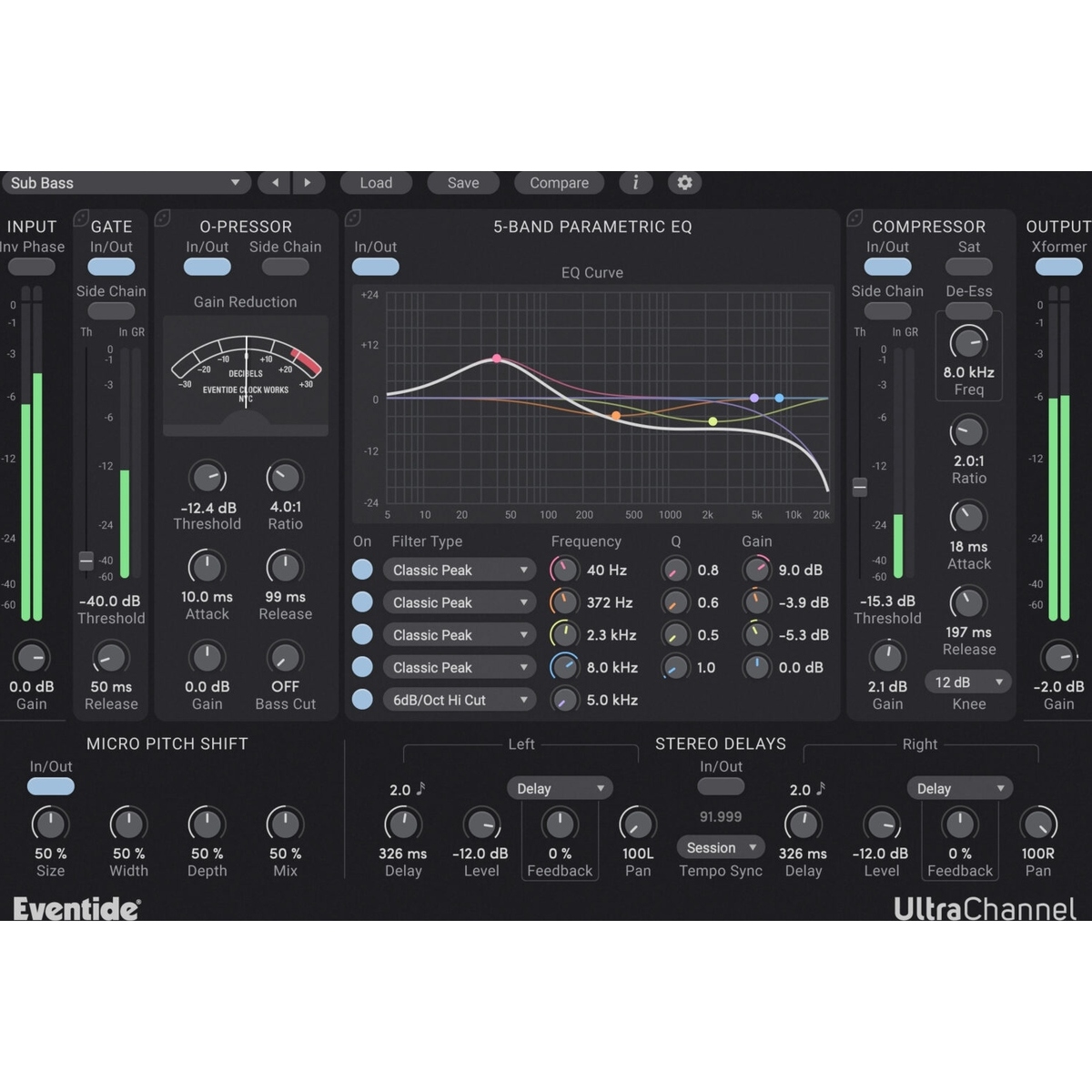
Task: Click the blue hi-cut EQ node on curve
Action: click(779, 398)
